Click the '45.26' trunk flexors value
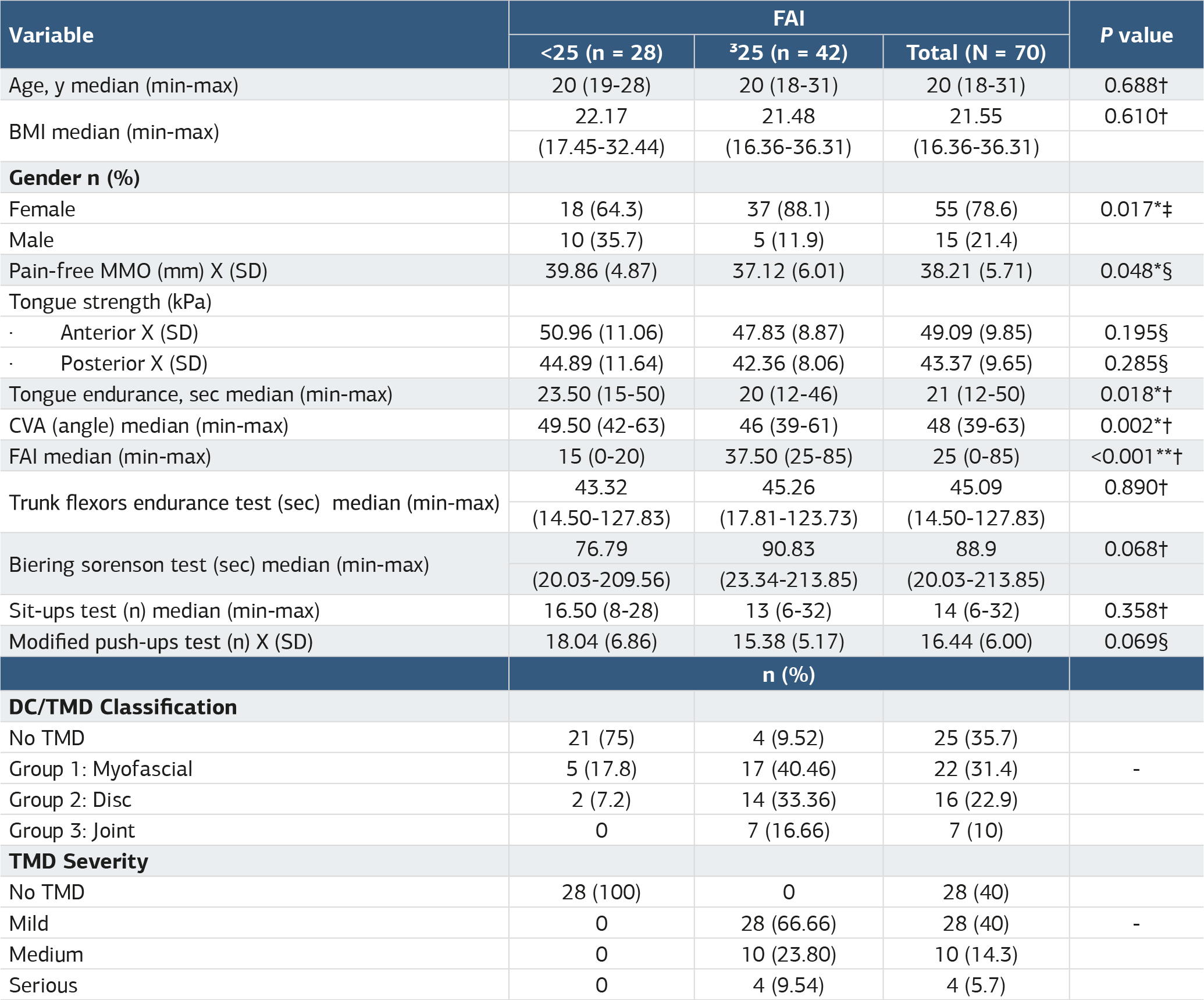The height and width of the screenshot is (1000, 1204). 789,487
